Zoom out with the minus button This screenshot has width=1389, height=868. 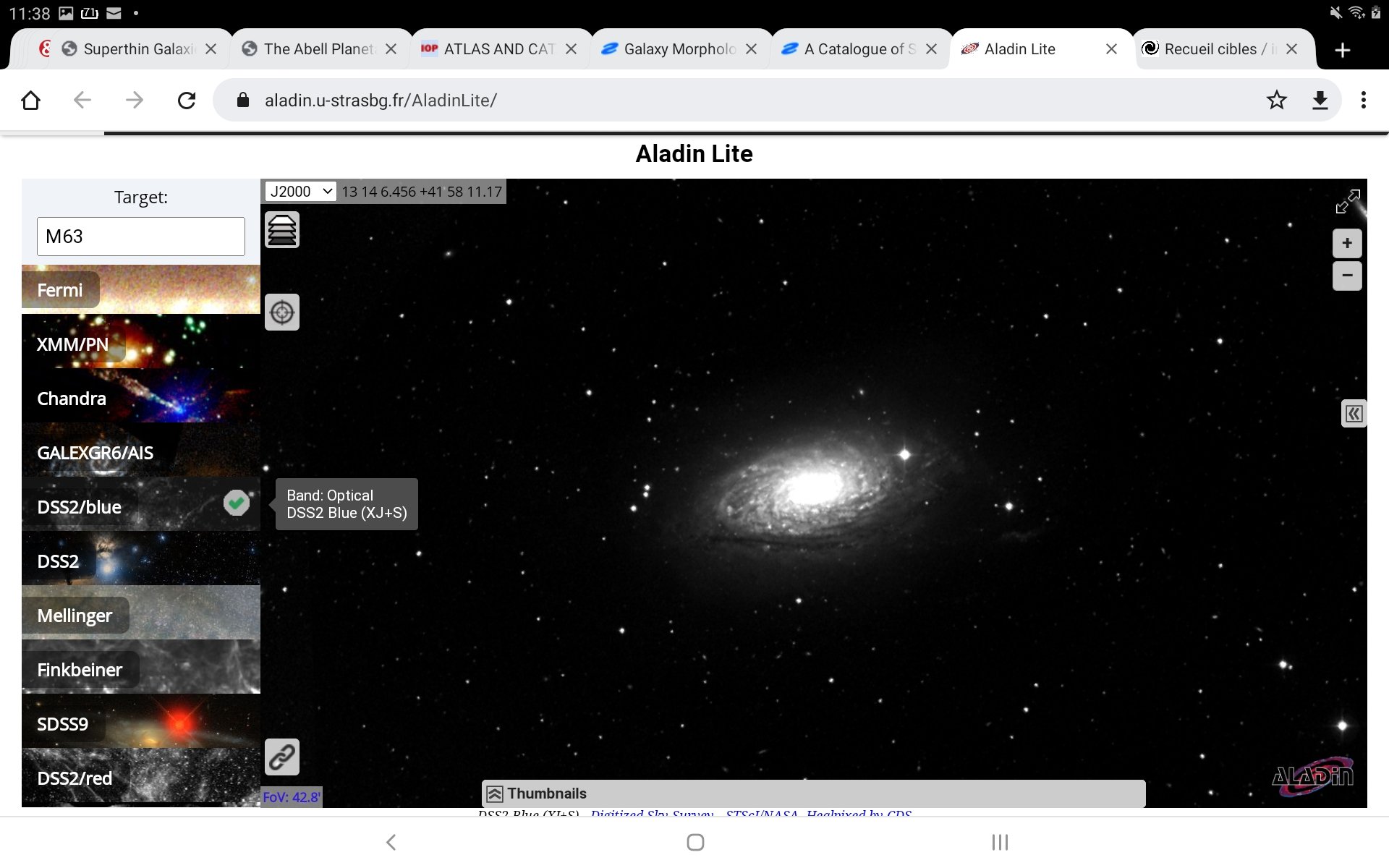[x=1347, y=276]
